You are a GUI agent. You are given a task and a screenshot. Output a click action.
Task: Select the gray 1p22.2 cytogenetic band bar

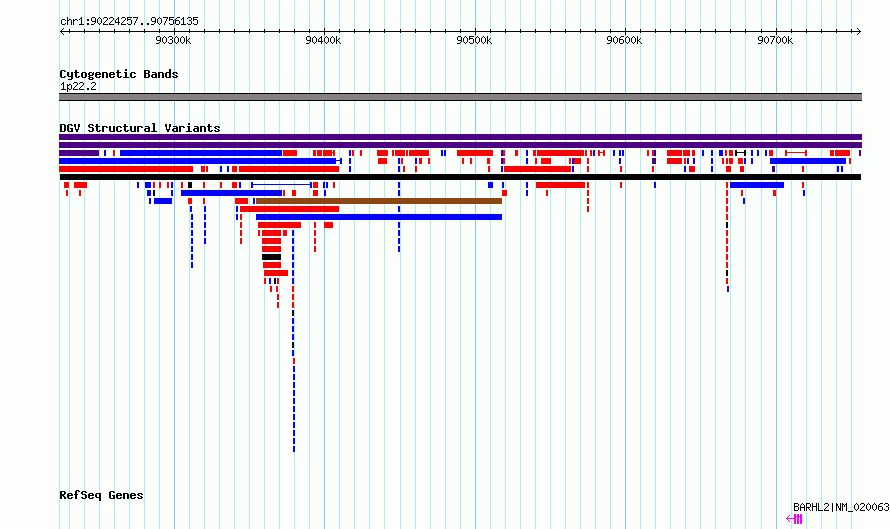click(x=460, y=97)
